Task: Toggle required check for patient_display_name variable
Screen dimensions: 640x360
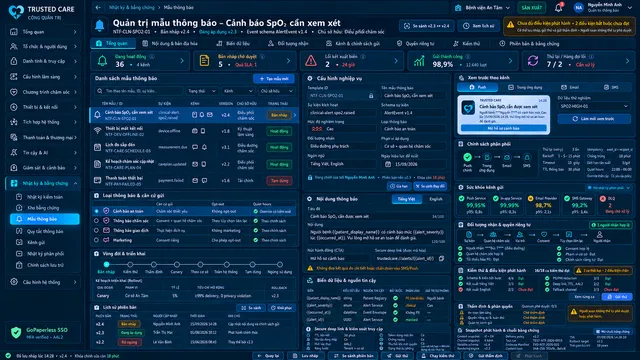Action: (395, 298)
